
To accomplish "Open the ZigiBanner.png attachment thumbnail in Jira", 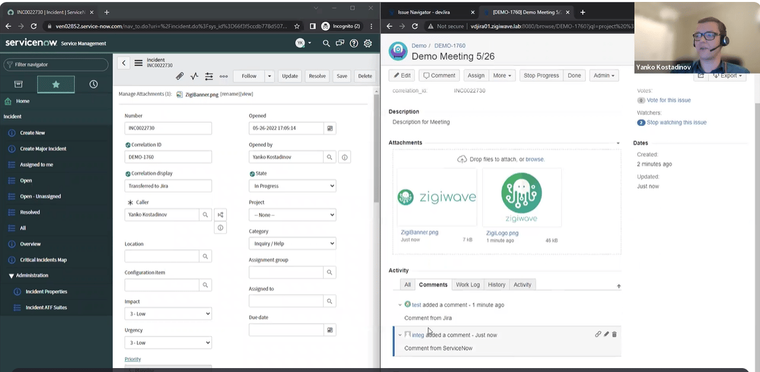I will [437, 197].
